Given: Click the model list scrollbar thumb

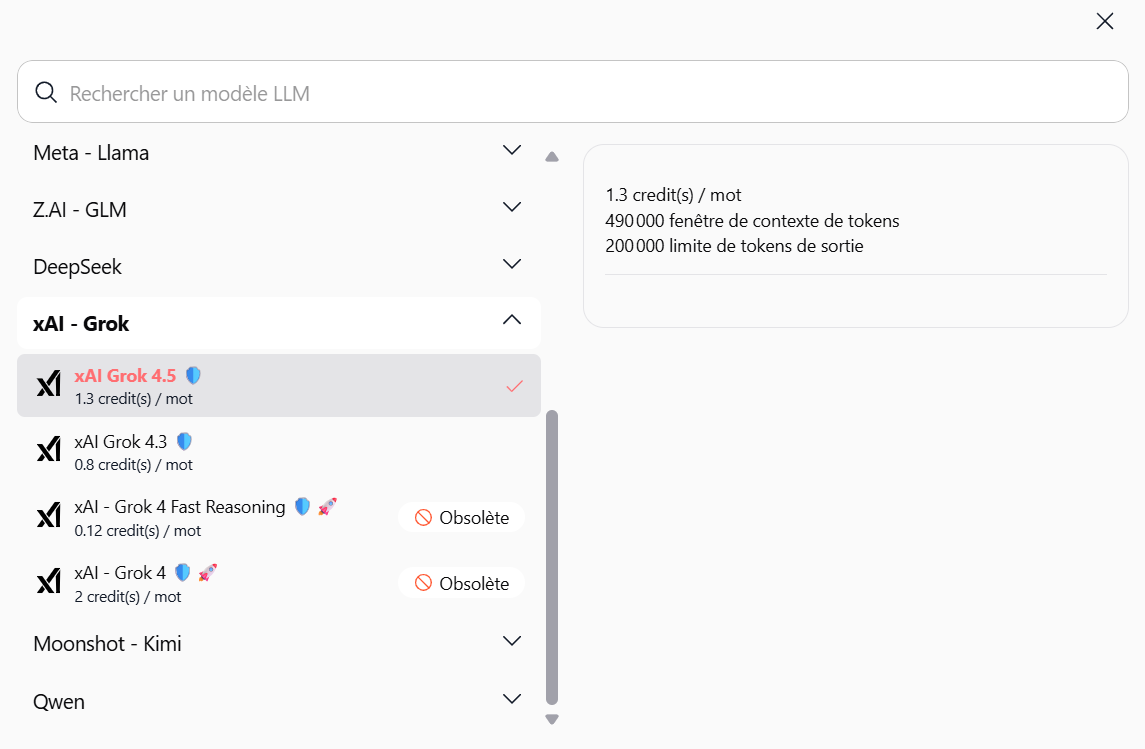Looking at the screenshot, I should [x=552, y=558].
